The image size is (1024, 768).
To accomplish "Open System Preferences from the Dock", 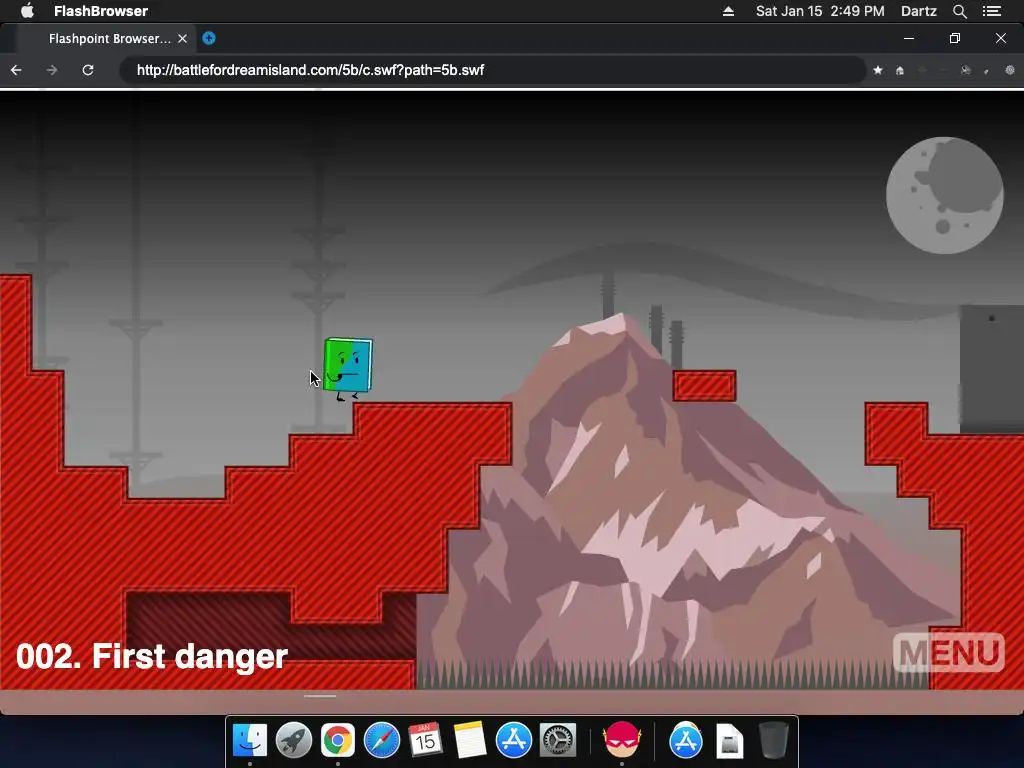I will [558, 740].
